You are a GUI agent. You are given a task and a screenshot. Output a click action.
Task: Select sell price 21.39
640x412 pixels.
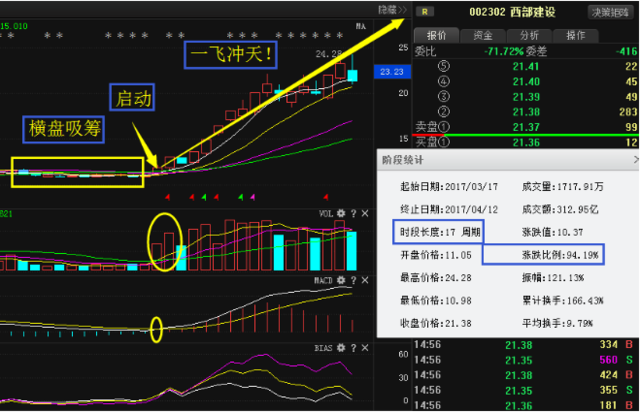pyautogui.click(x=526, y=97)
